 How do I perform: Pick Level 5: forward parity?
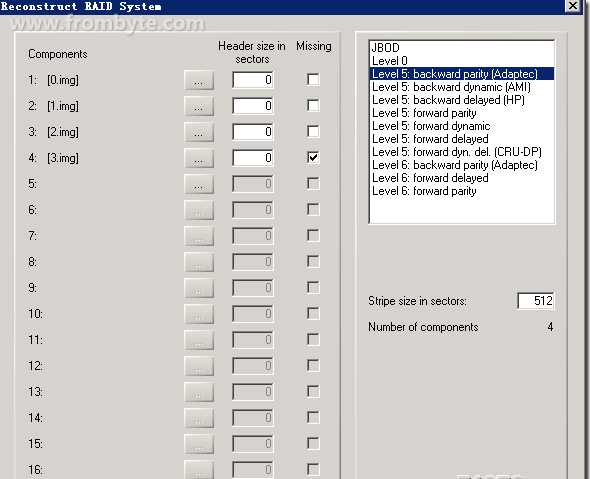pyautogui.click(x=462, y=113)
